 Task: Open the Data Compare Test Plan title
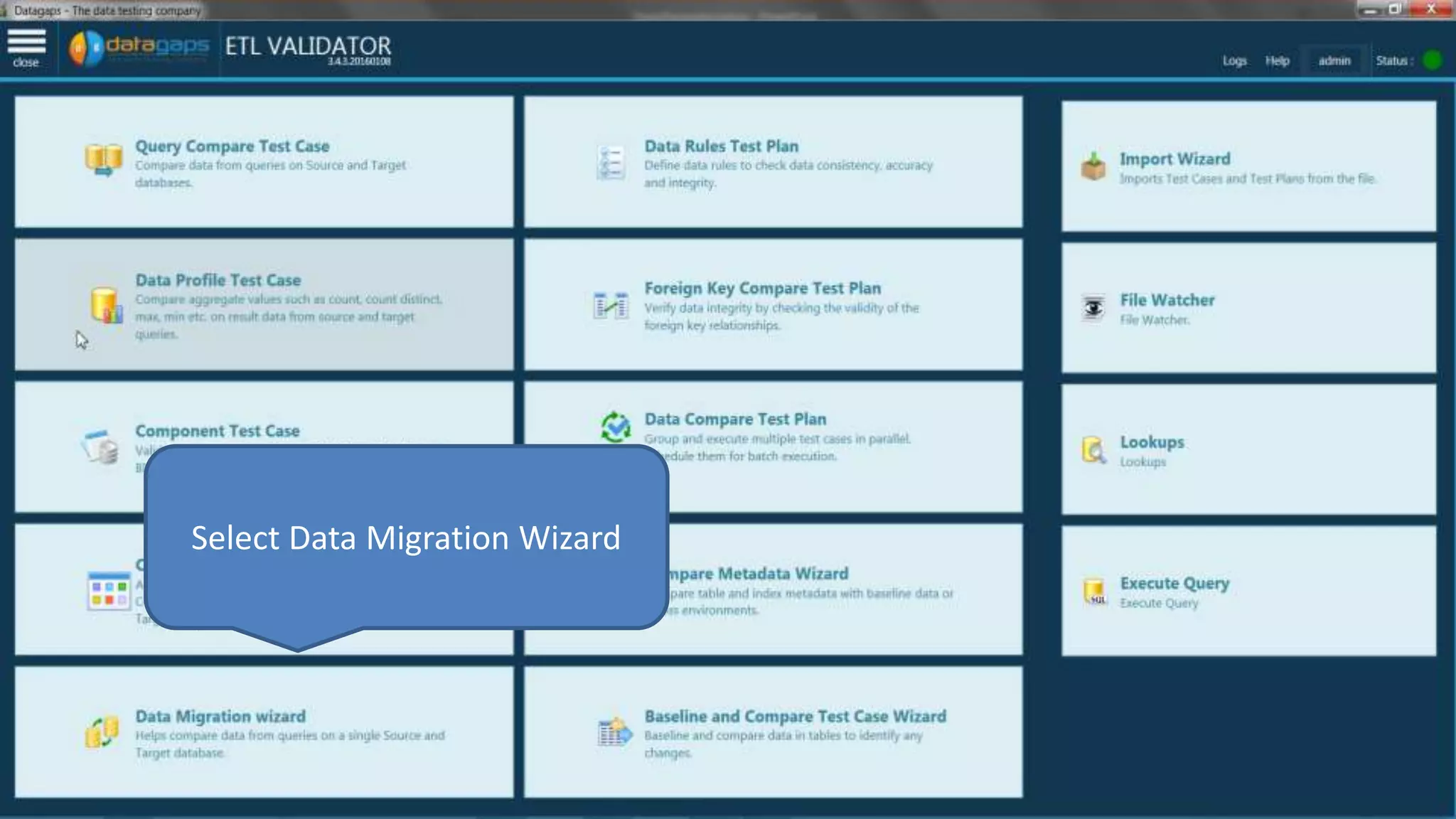pyautogui.click(x=735, y=419)
